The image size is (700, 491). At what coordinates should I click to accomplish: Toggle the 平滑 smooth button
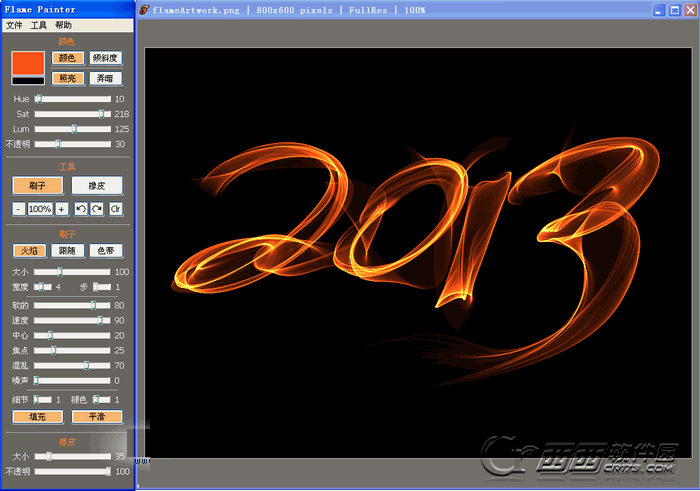(97, 417)
